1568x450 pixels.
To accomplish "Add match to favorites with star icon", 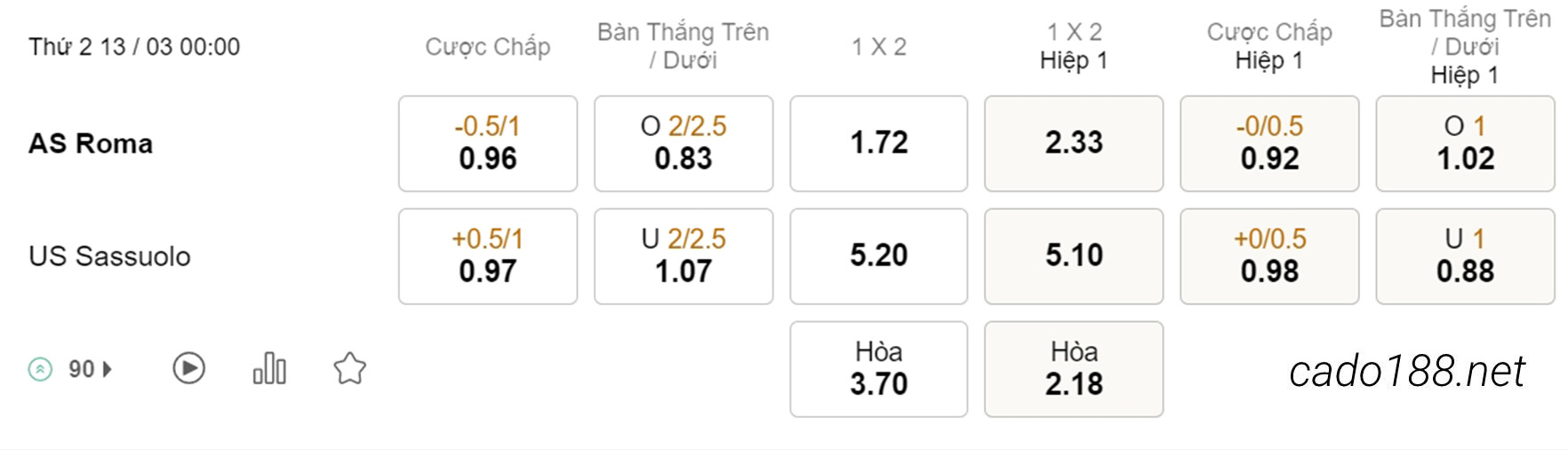I will click(x=349, y=368).
